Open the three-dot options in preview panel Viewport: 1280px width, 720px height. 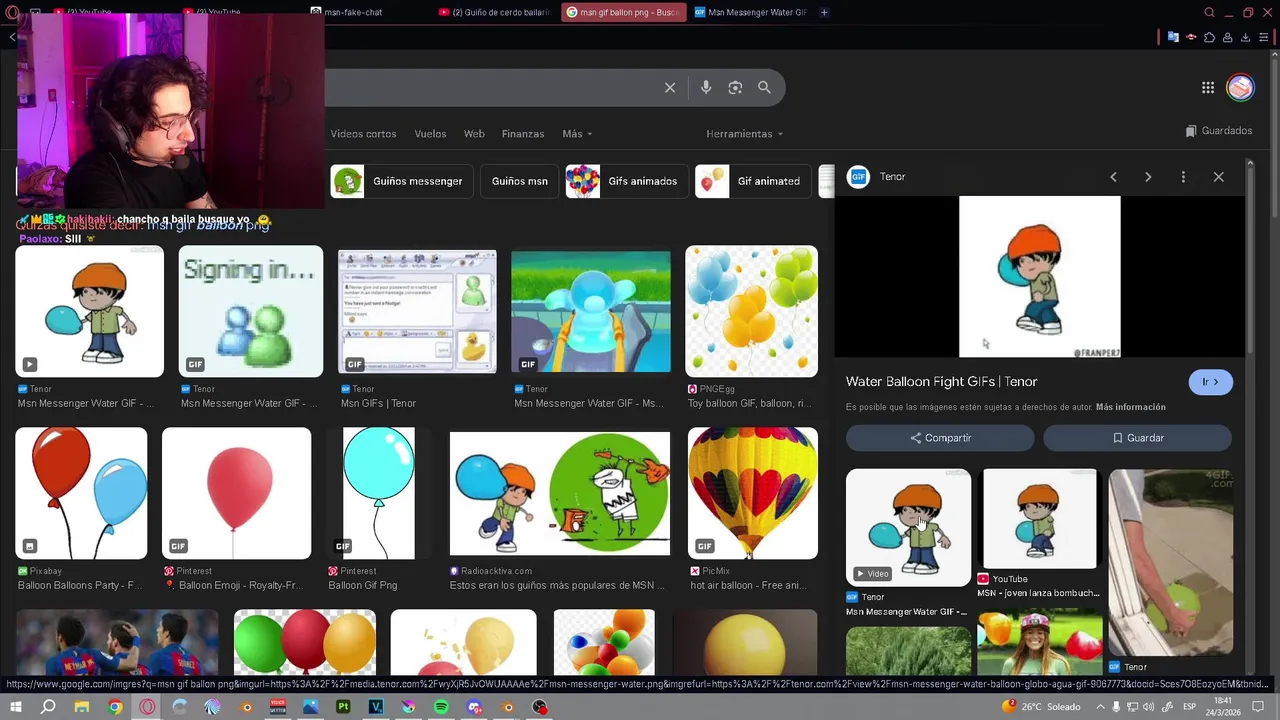pyautogui.click(x=1183, y=177)
